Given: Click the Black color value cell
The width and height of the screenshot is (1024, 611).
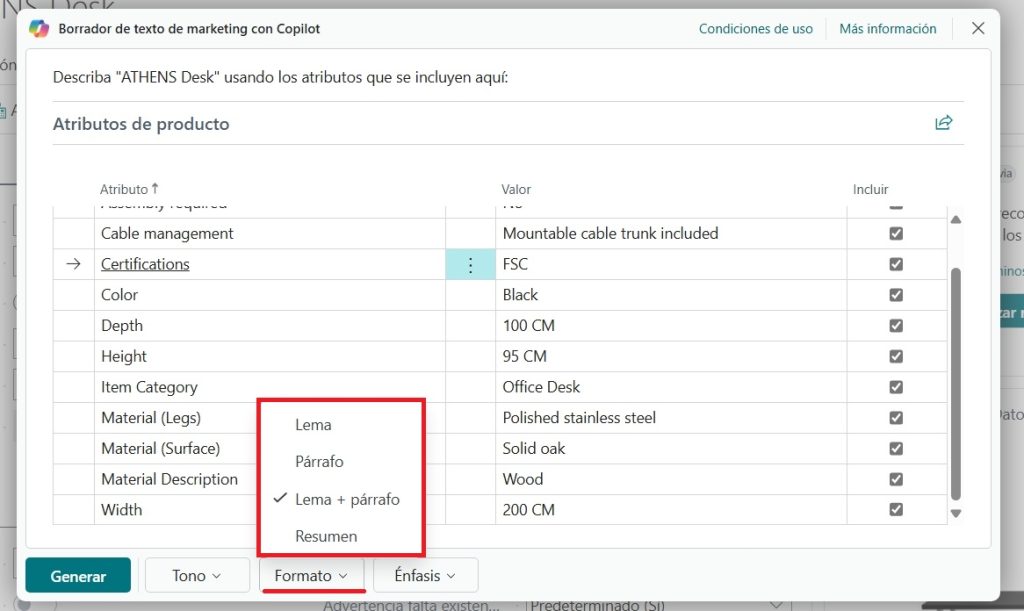Looking at the screenshot, I should point(671,295).
